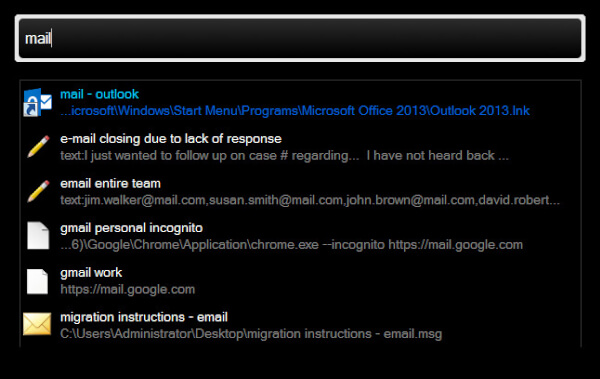The image size is (600, 379).
Task: Click the 'I just wanted to follow up' snippet text
Action: 284,155
